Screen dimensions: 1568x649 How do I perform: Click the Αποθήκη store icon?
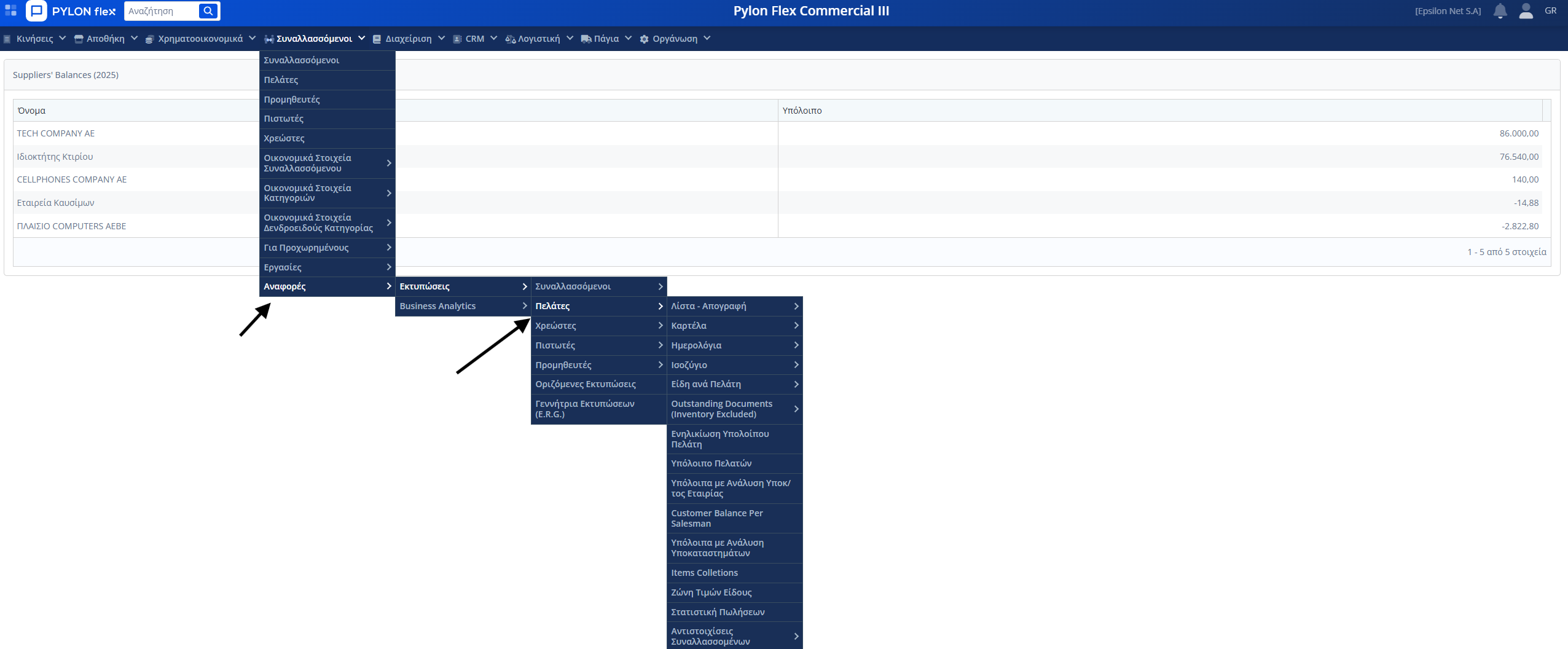(x=79, y=39)
